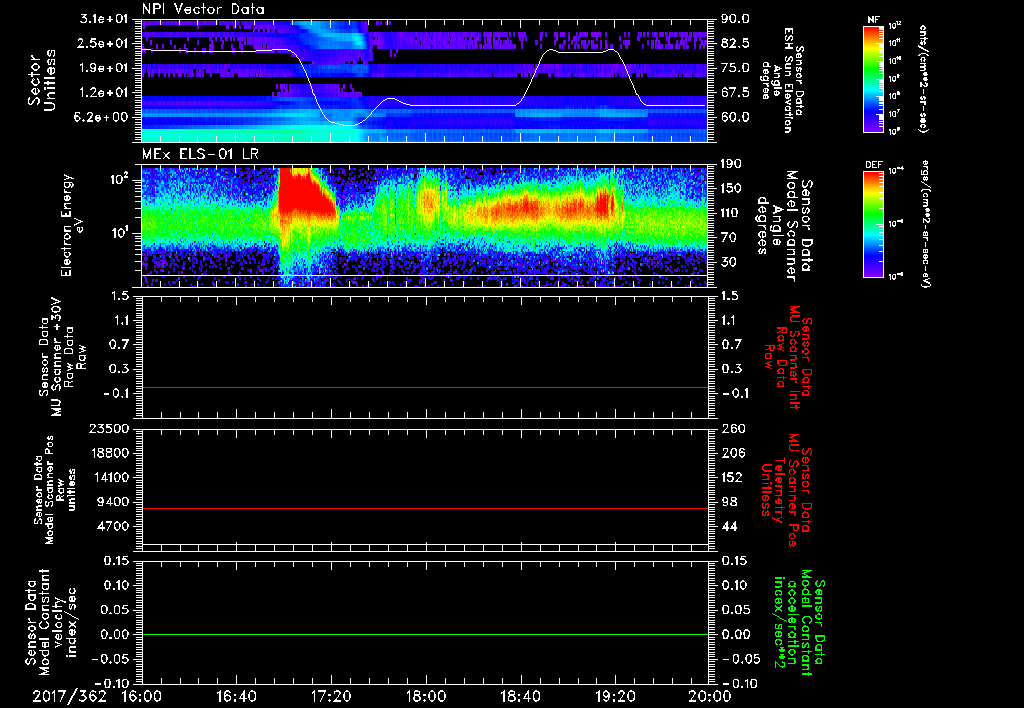Click the 18:40 time axis label
Image resolution: width=1024 pixels, height=708 pixels.
click(520, 696)
